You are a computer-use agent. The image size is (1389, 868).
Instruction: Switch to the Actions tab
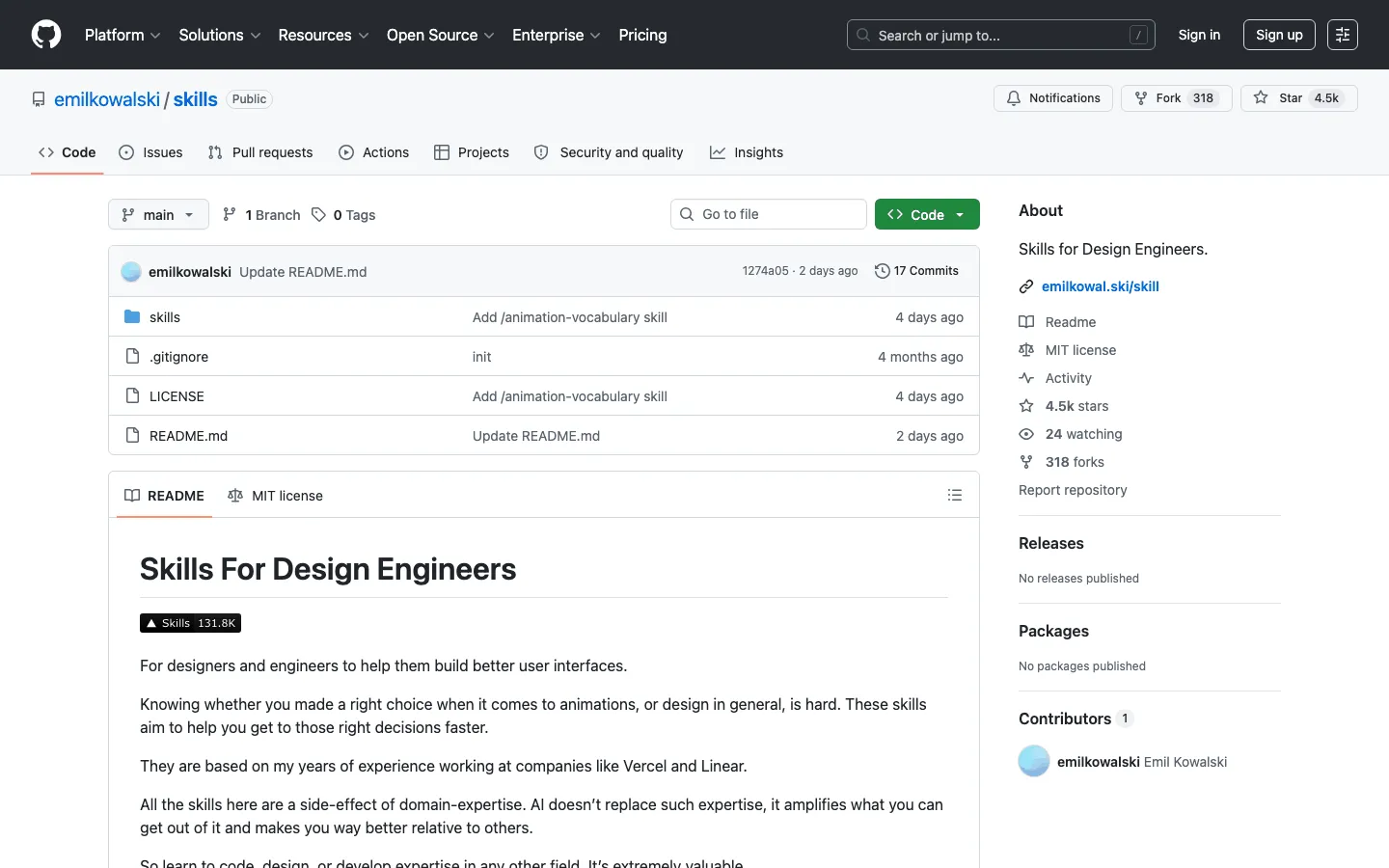coord(374,152)
